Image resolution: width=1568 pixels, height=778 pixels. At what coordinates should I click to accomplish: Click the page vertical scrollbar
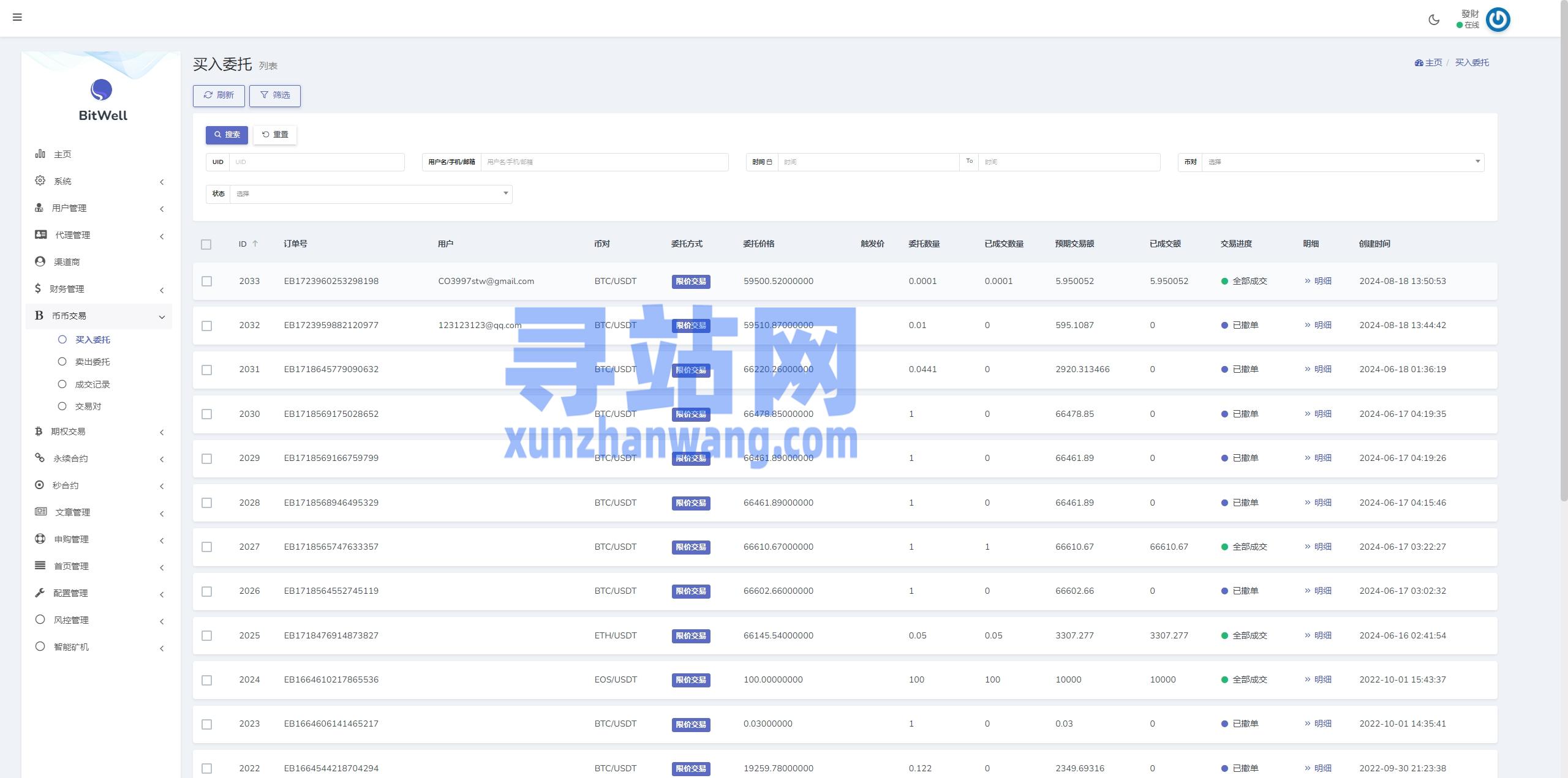tap(1564, 251)
